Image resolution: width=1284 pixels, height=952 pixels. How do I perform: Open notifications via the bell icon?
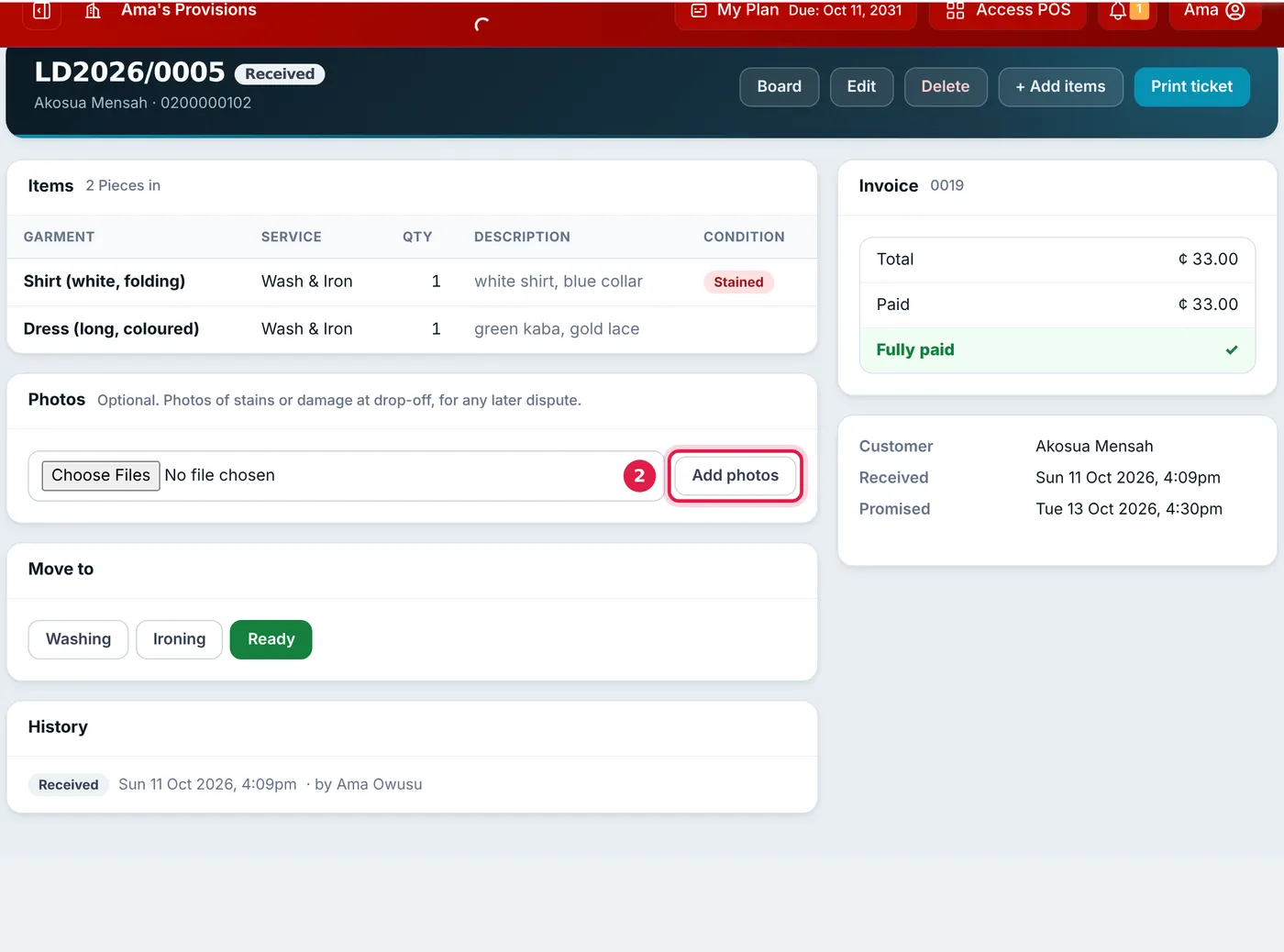[x=1118, y=11]
